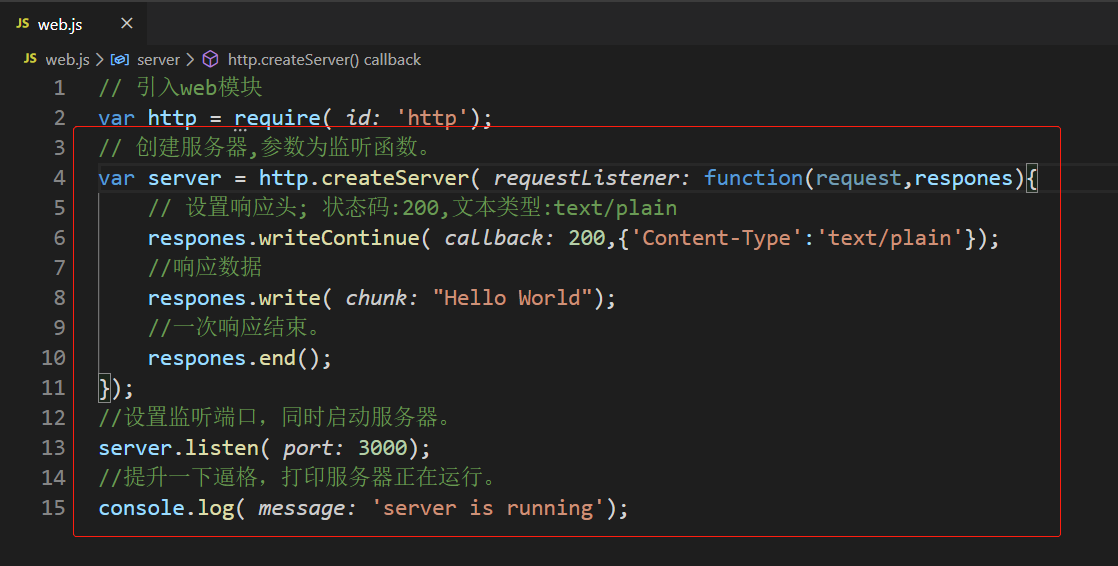The height and width of the screenshot is (566, 1118).
Task: Click line number 15 in the gutter
Action: point(53,508)
